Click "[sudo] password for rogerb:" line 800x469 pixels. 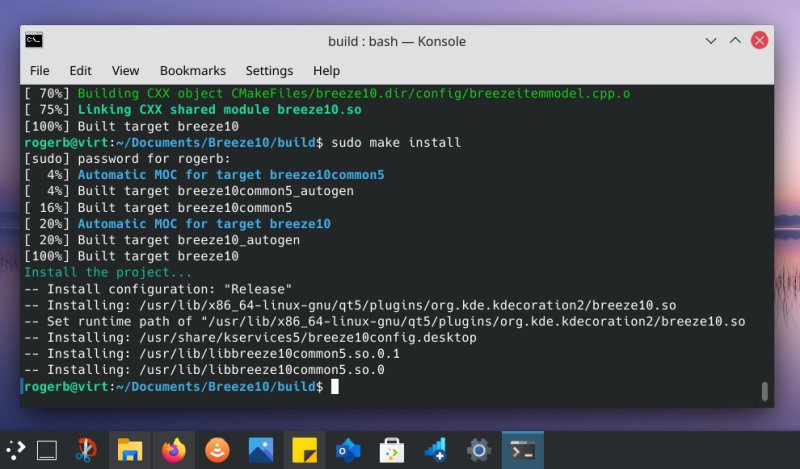pyautogui.click(x=128, y=159)
